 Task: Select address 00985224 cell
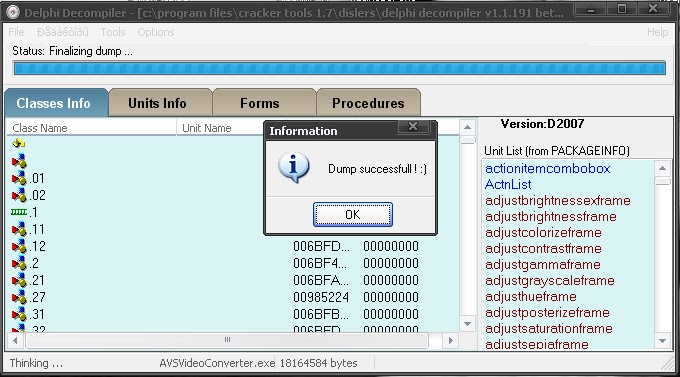click(x=321, y=297)
